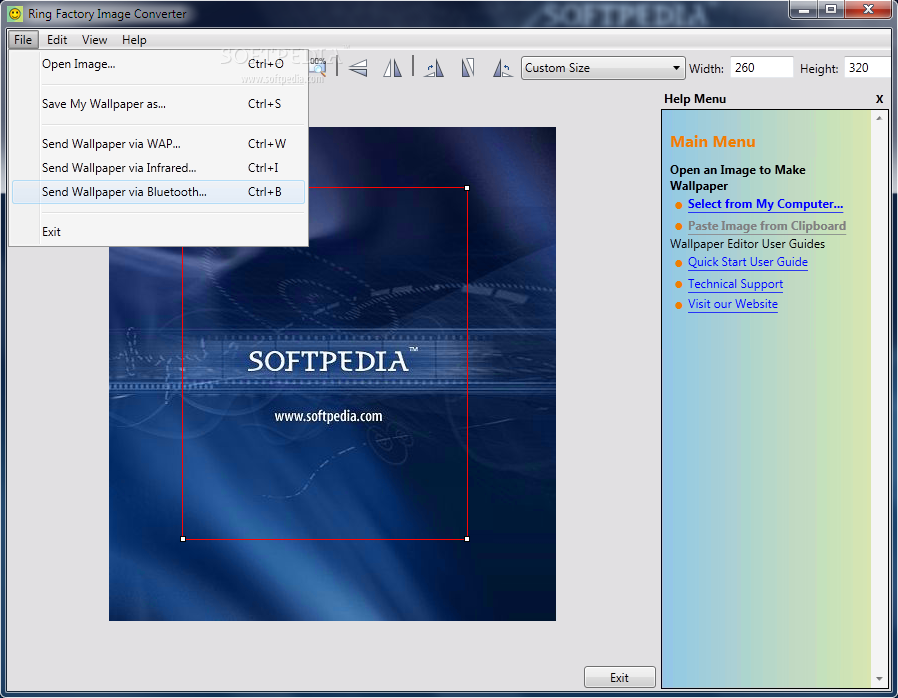
Task: Choose Save My Wallpaper as...
Action: [x=158, y=104]
